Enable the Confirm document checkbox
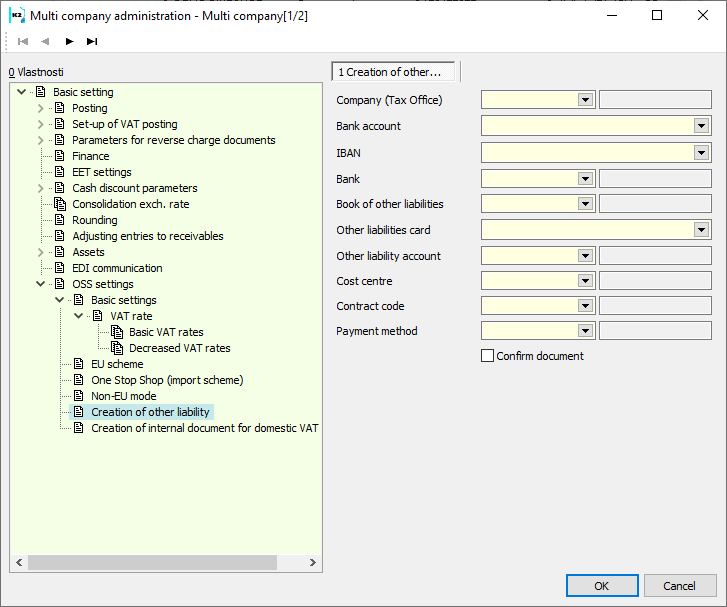The width and height of the screenshot is (727, 607). tap(488, 356)
